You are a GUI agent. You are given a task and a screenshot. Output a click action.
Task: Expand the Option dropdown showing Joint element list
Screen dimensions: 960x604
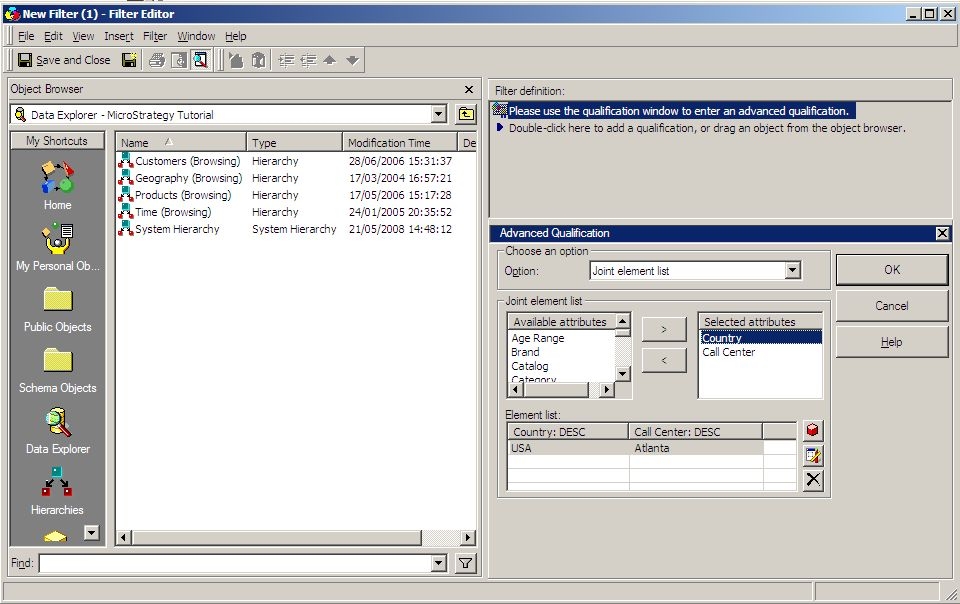tap(792, 271)
